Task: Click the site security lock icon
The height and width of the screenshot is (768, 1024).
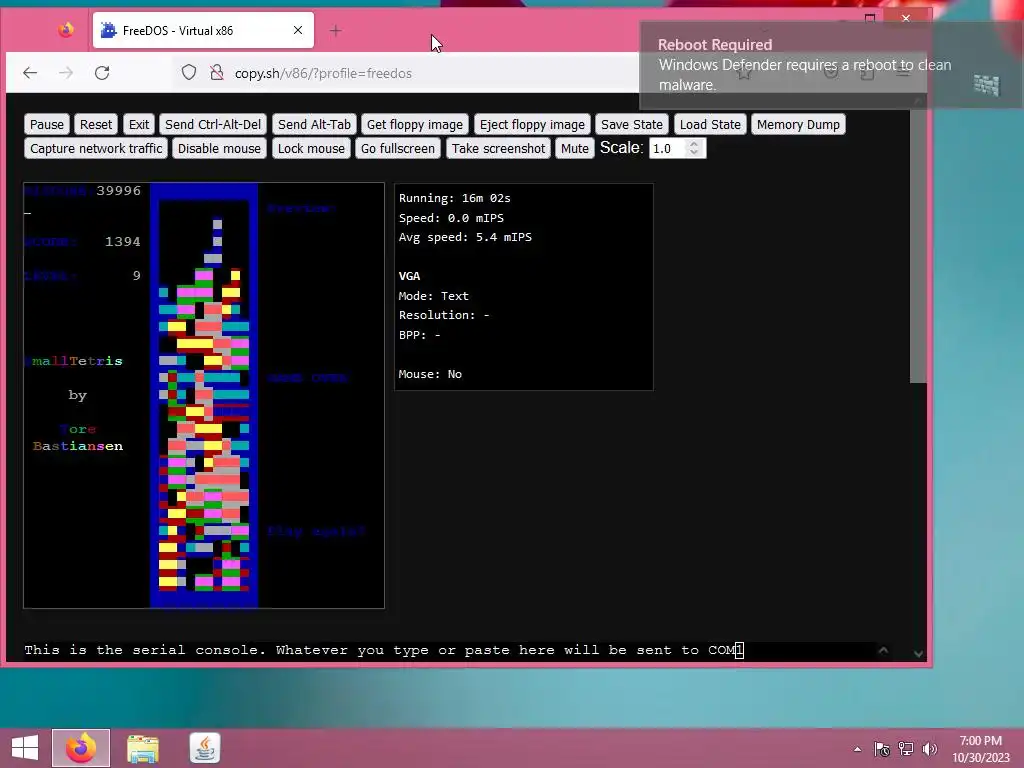Action: pyautogui.click(x=217, y=72)
